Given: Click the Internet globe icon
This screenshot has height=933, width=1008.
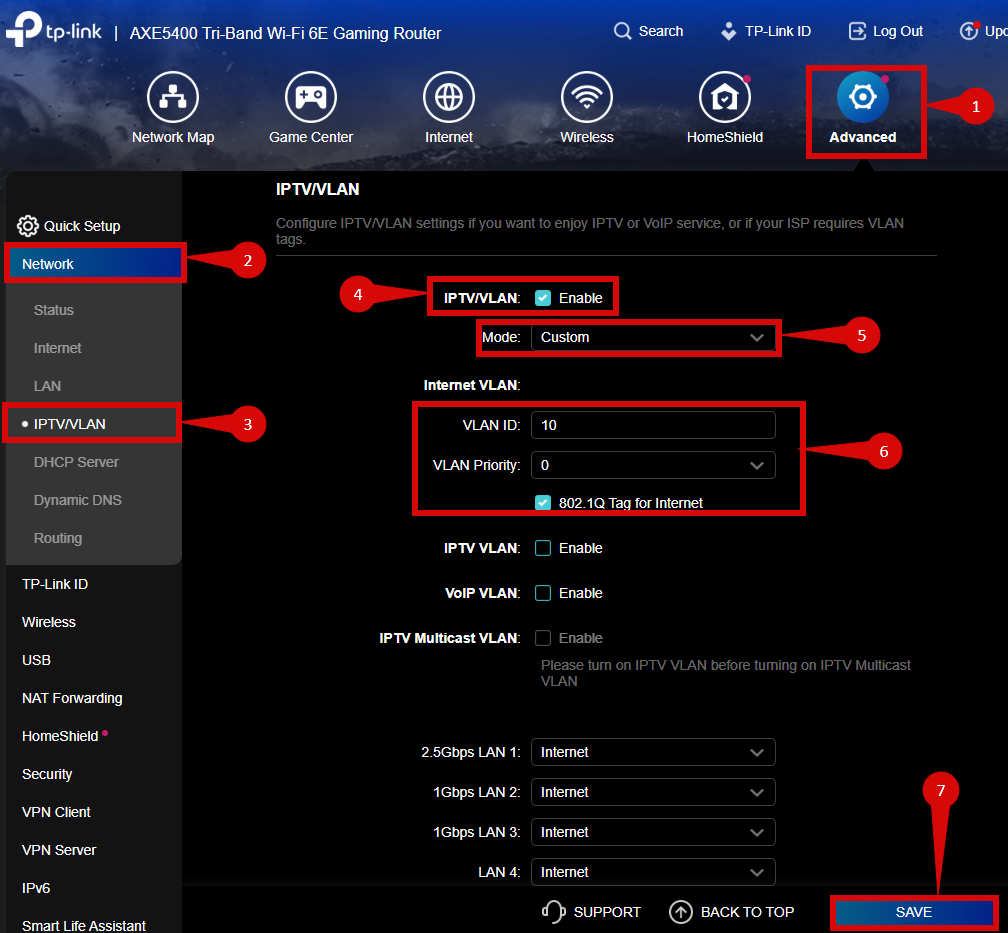Looking at the screenshot, I should click(x=449, y=97).
